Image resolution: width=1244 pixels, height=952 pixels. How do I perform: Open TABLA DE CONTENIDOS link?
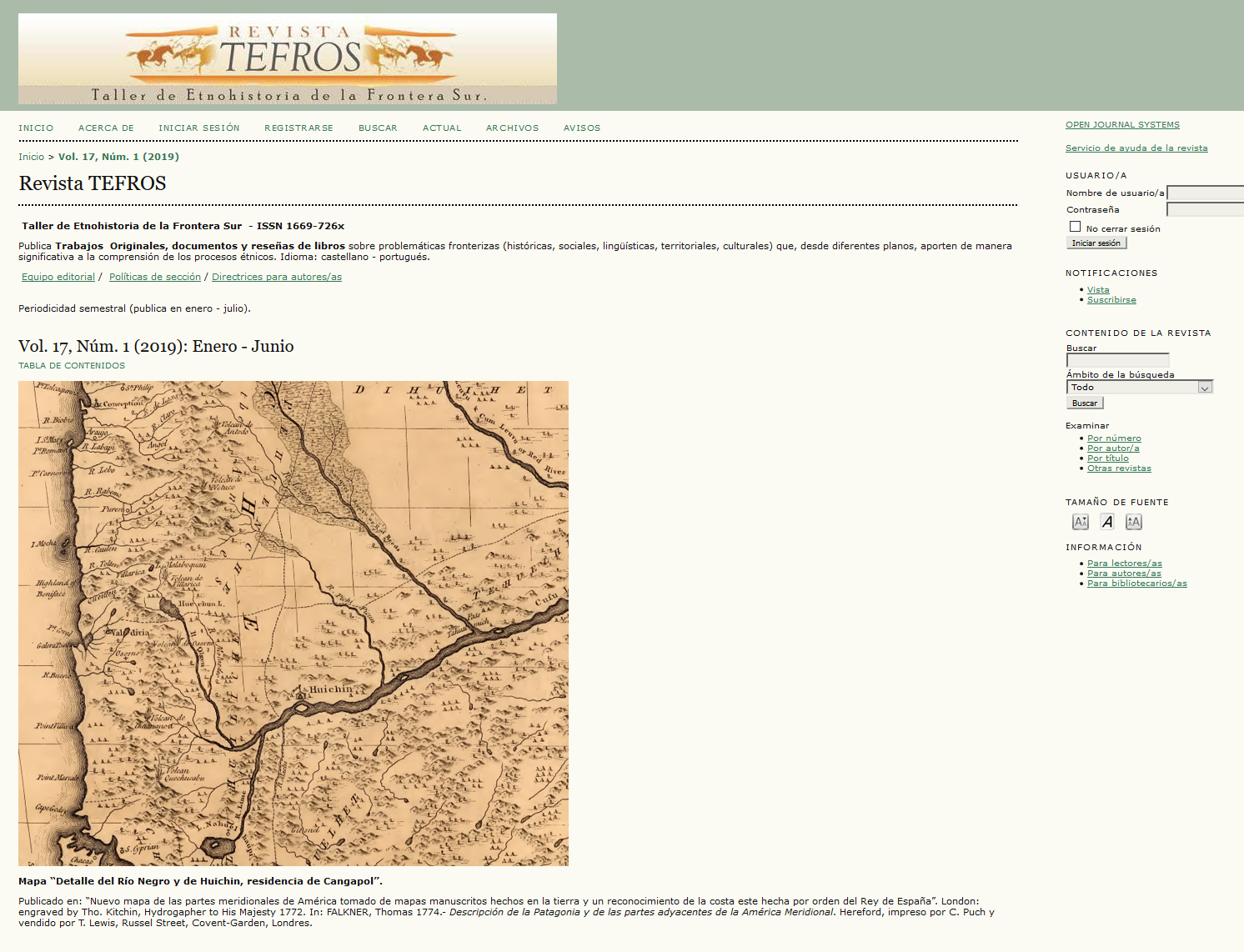point(72,366)
